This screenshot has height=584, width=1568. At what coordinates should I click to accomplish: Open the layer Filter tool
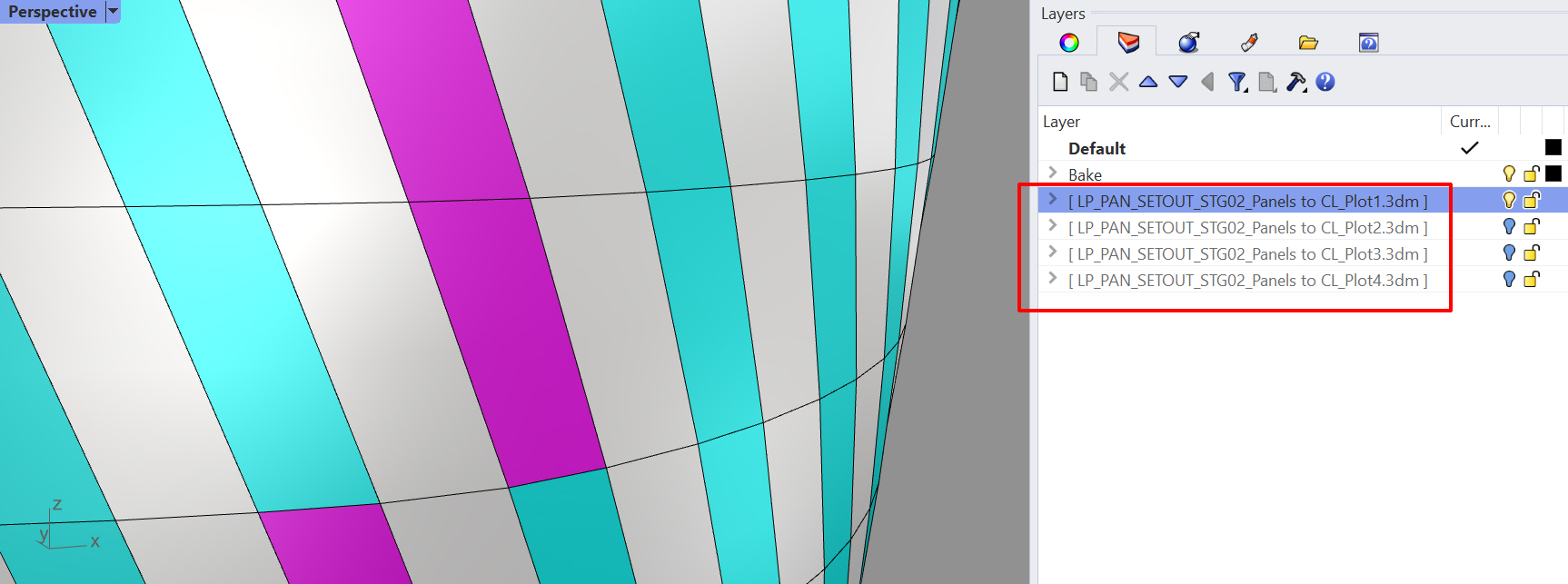tap(1237, 82)
